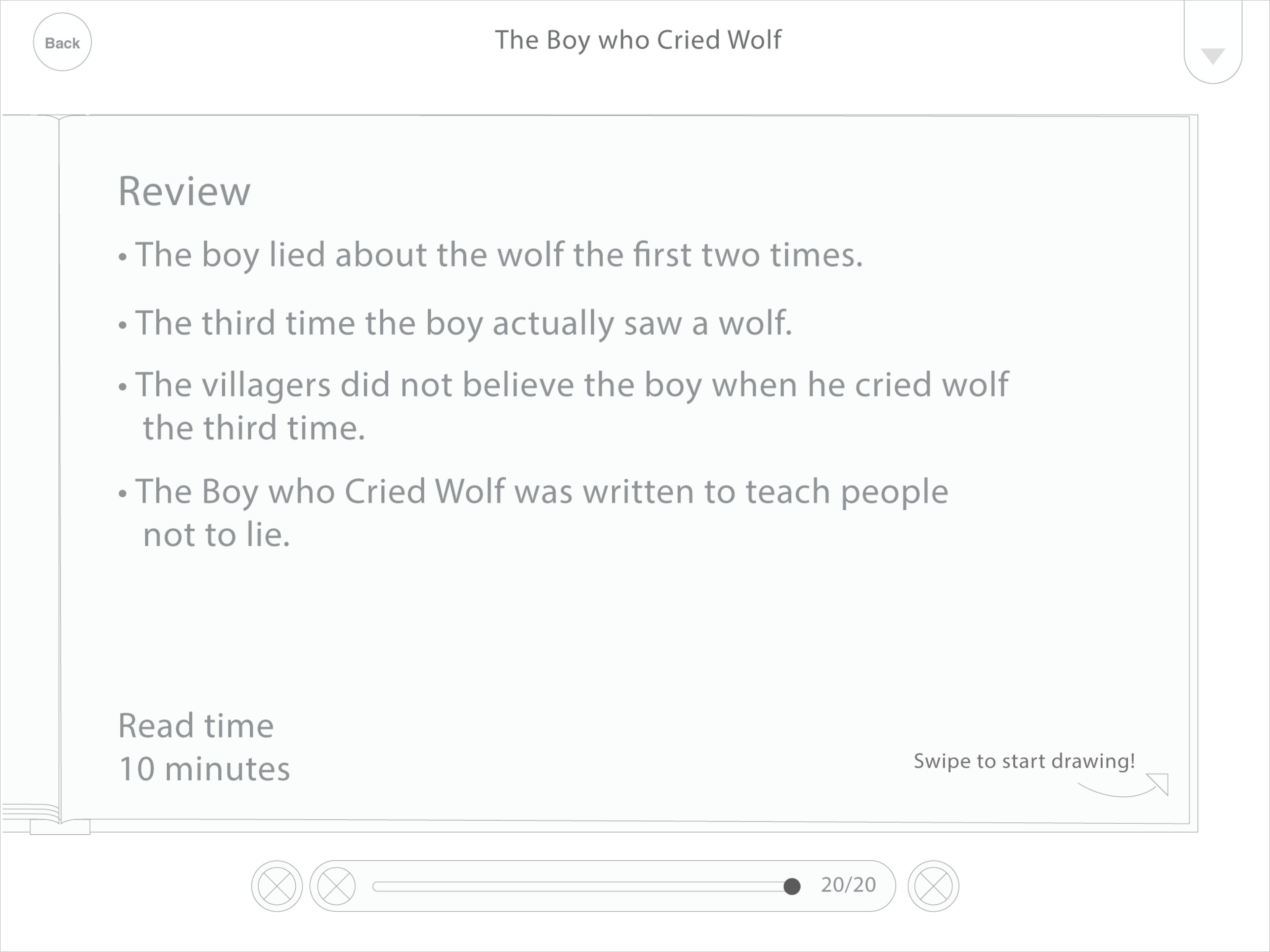Viewport: 1270px width, 952px height.
Task: Click the leftmost crossed-circle placeholder icon
Action: [x=277, y=886]
